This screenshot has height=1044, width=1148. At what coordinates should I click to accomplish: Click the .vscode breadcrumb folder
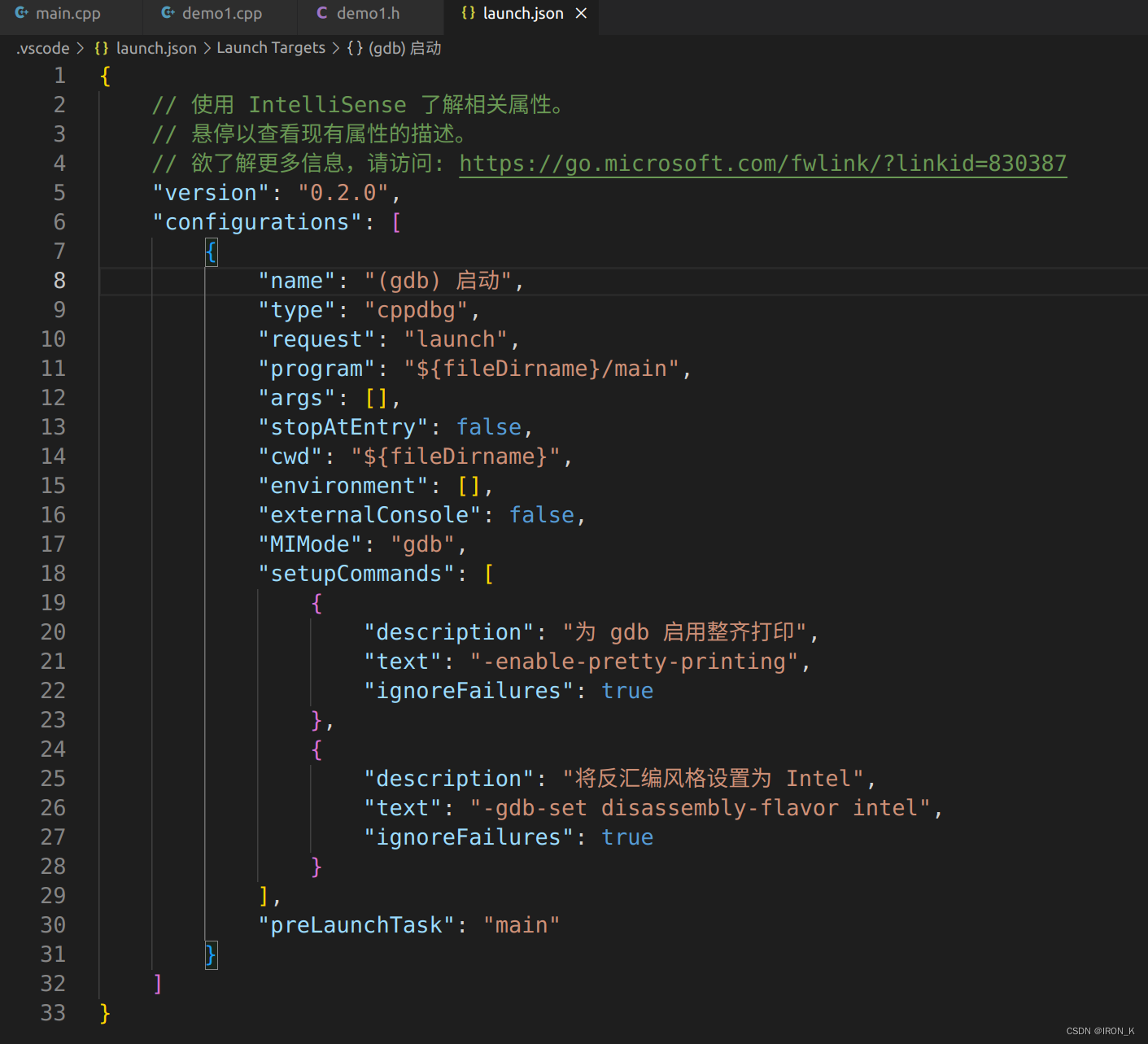pyautogui.click(x=43, y=48)
